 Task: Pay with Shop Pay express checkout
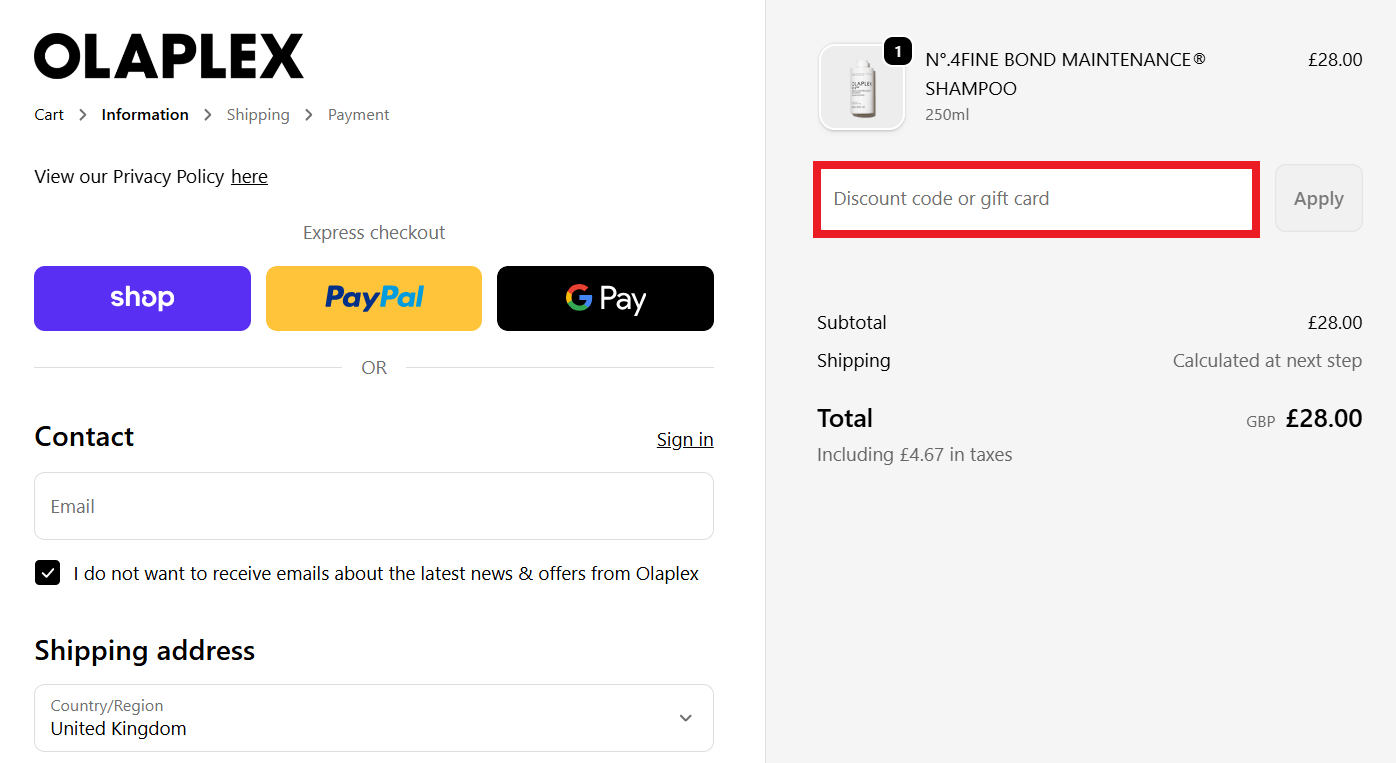[142, 298]
